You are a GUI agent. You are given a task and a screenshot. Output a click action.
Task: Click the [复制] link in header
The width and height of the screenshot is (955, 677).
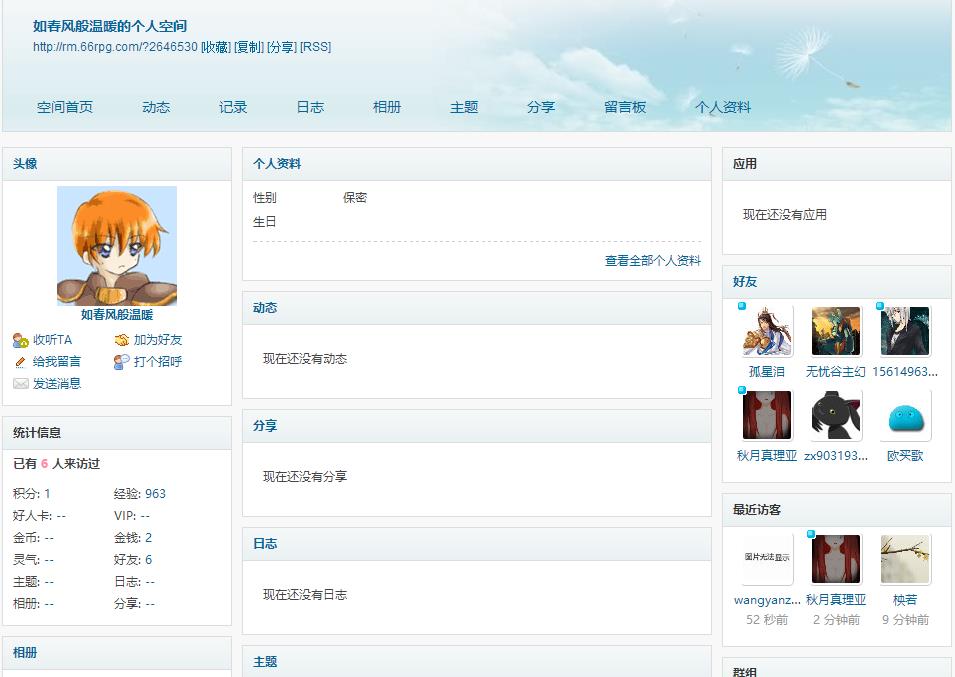pyautogui.click(x=249, y=47)
